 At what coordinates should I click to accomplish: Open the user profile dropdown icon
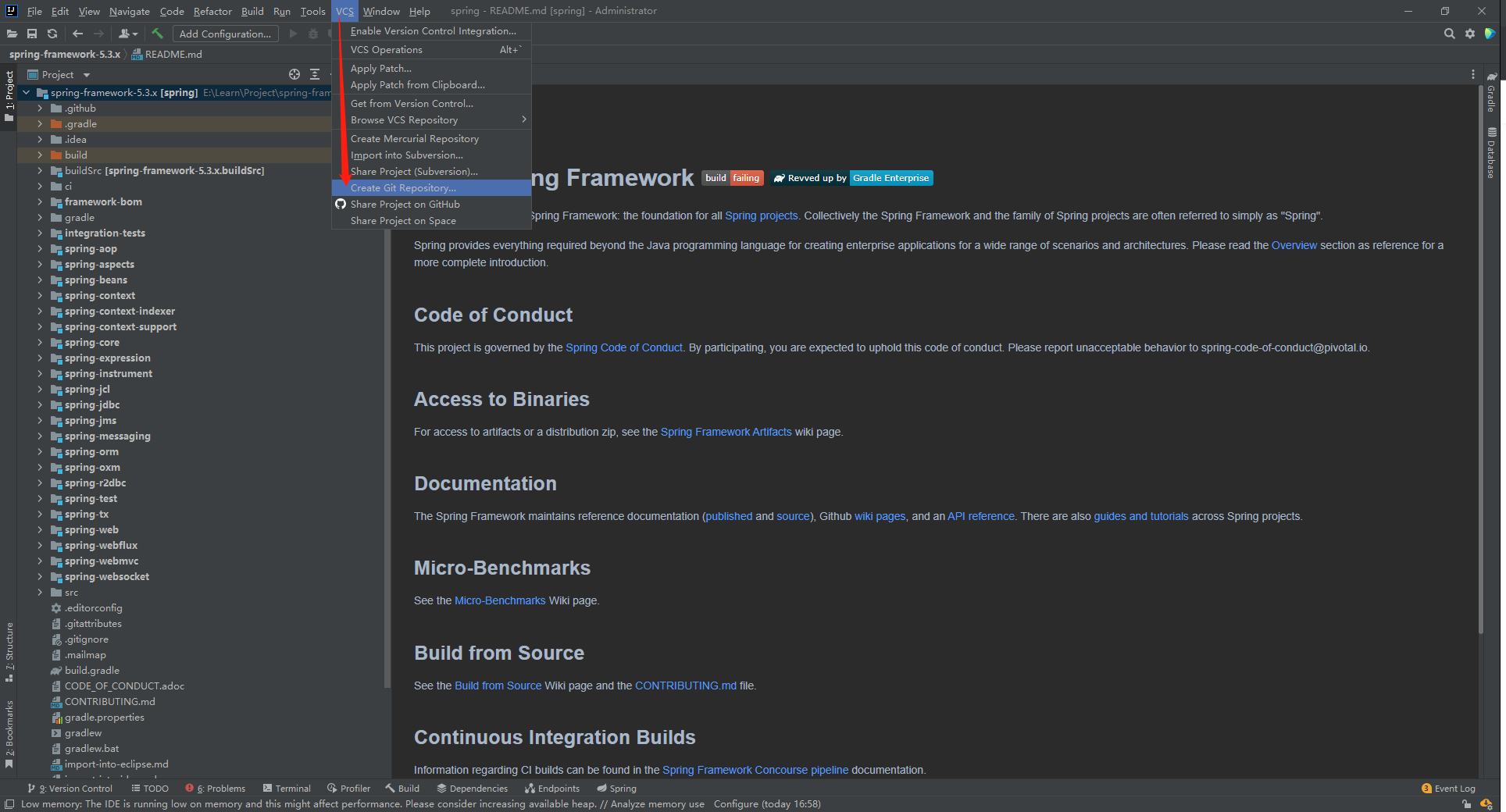[x=128, y=34]
